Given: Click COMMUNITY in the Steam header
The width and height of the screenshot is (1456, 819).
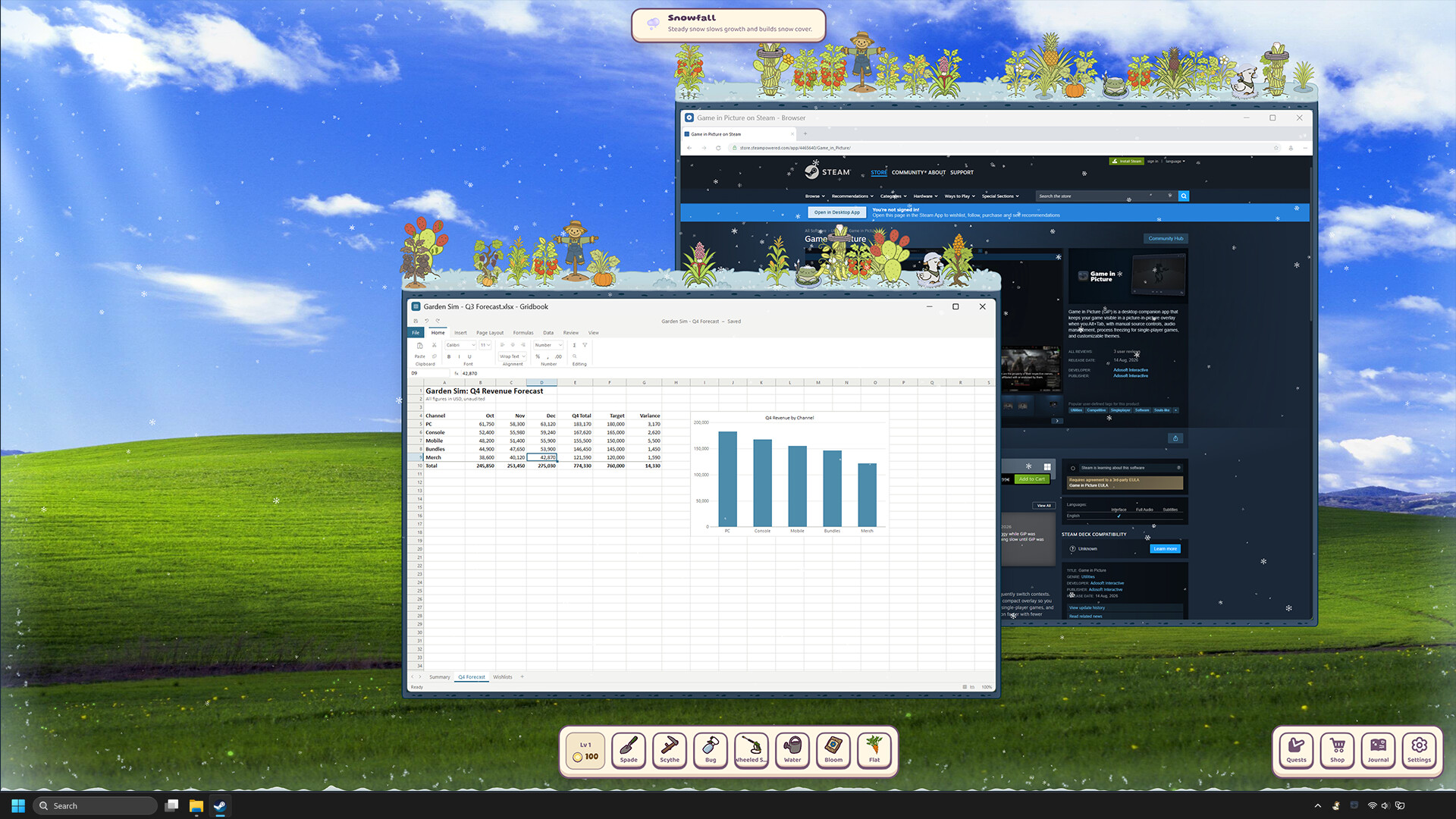Looking at the screenshot, I should click(x=908, y=173).
